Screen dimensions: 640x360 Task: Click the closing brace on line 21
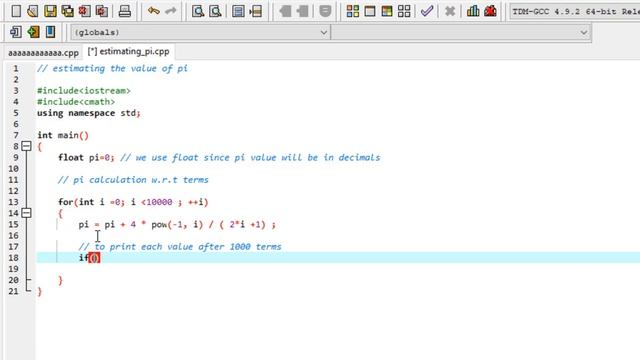[40, 291]
